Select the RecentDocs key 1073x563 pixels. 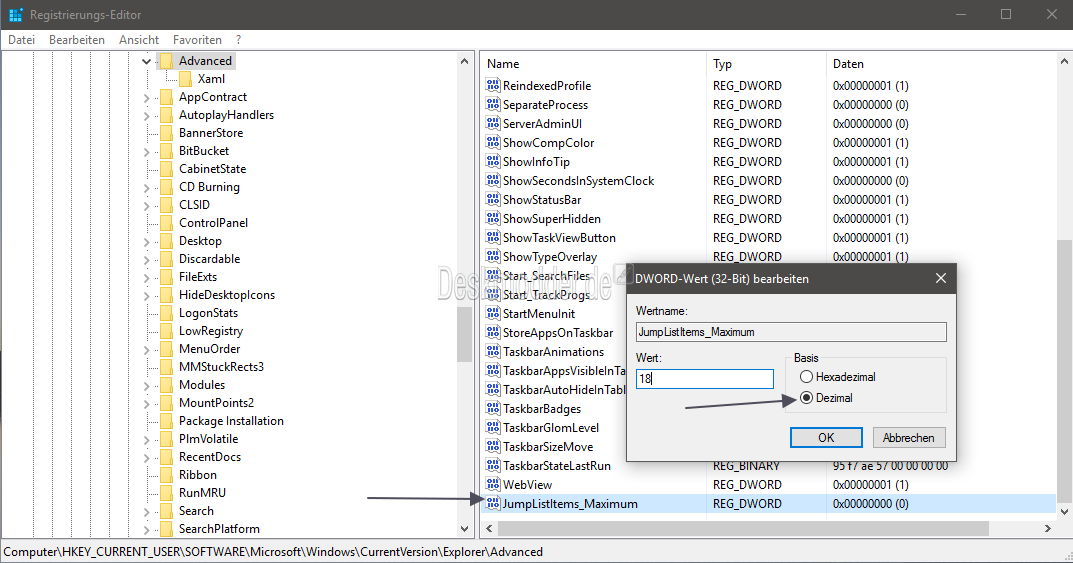tap(209, 457)
